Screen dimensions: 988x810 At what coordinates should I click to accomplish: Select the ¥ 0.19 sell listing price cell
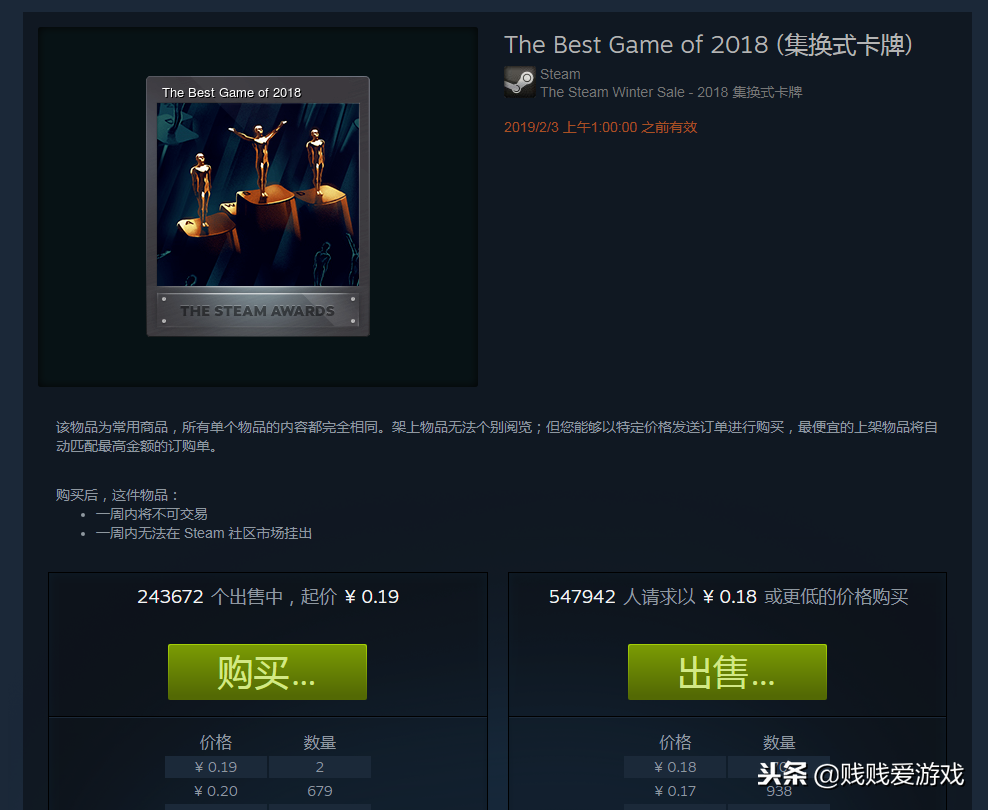point(216,767)
